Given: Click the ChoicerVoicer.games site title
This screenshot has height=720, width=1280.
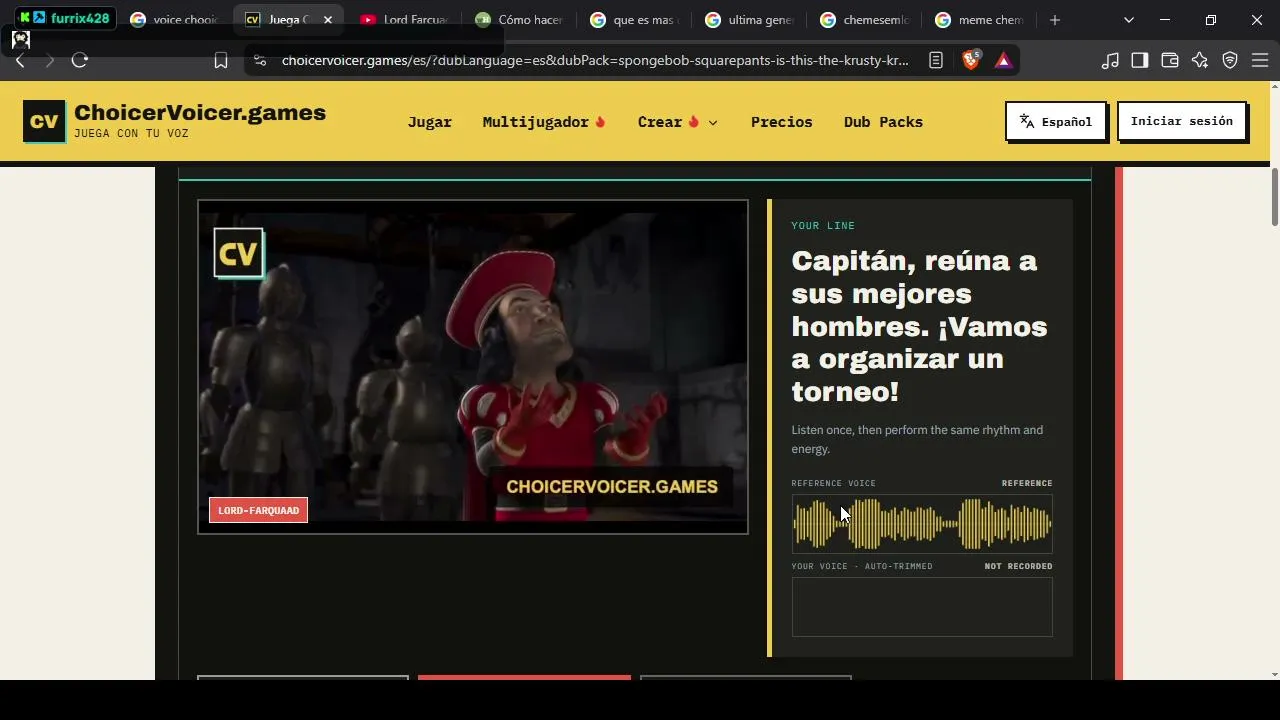Looking at the screenshot, I should 200,113.
